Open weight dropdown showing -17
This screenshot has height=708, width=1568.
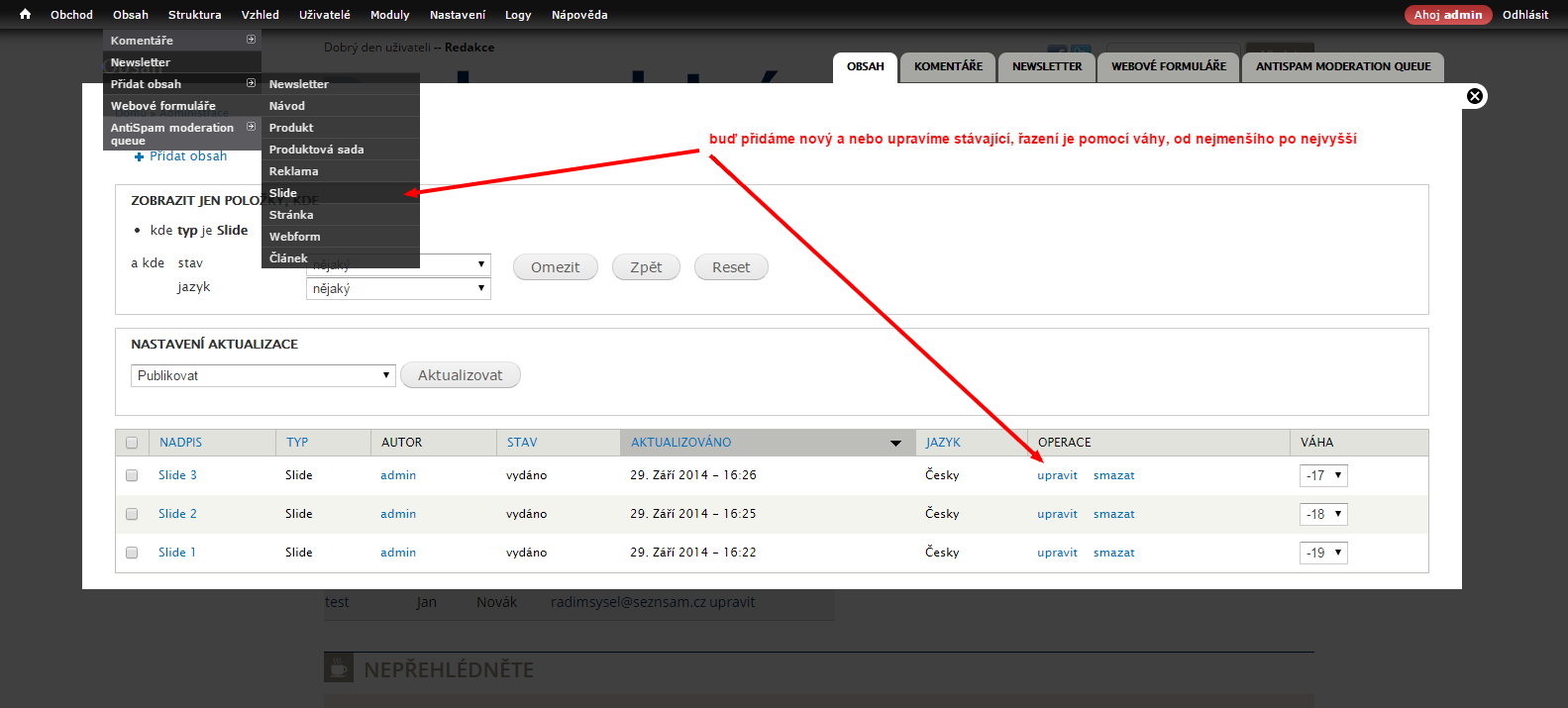[x=1323, y=475]
